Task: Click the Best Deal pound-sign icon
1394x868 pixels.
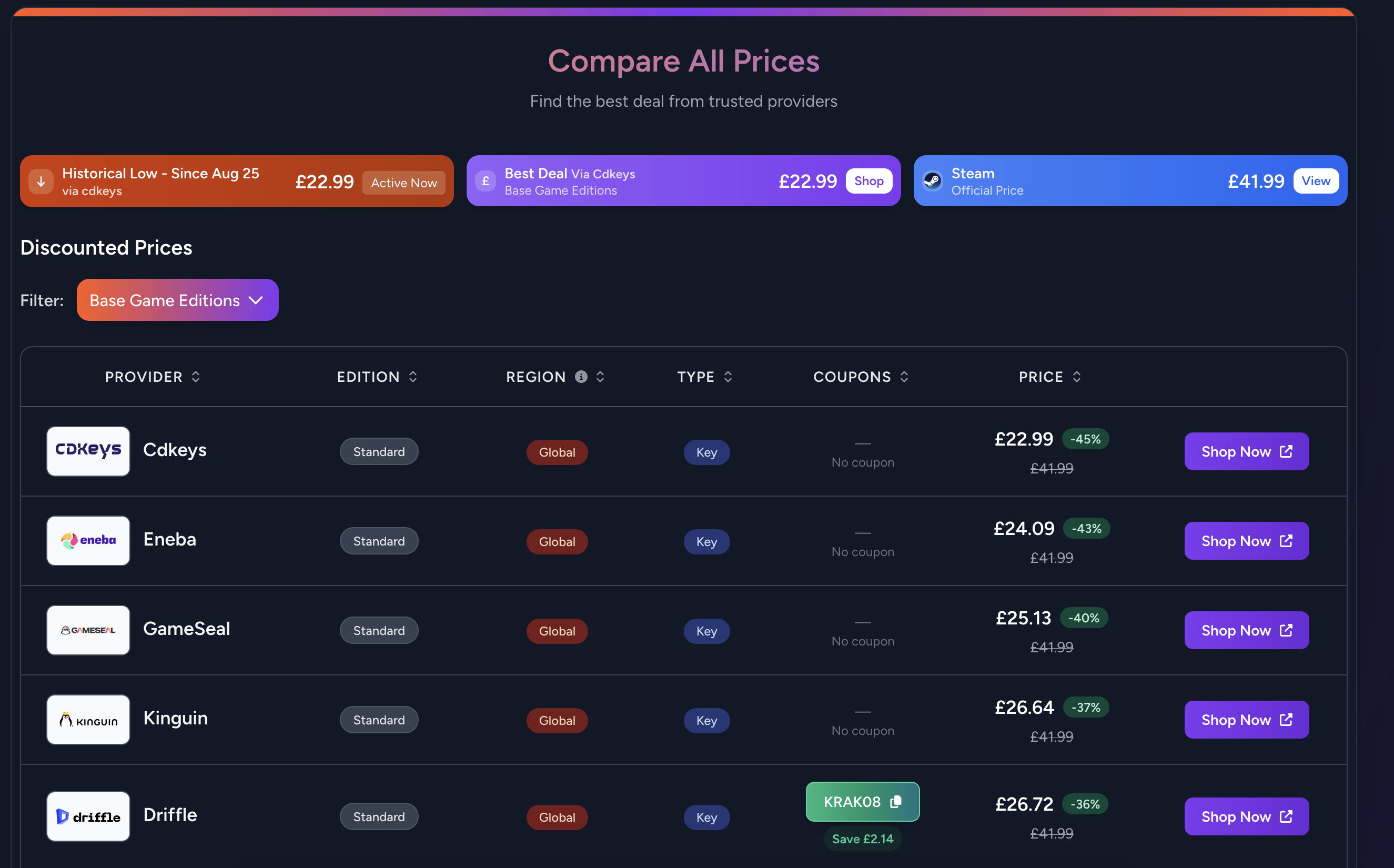Action: tap(486, 181)
